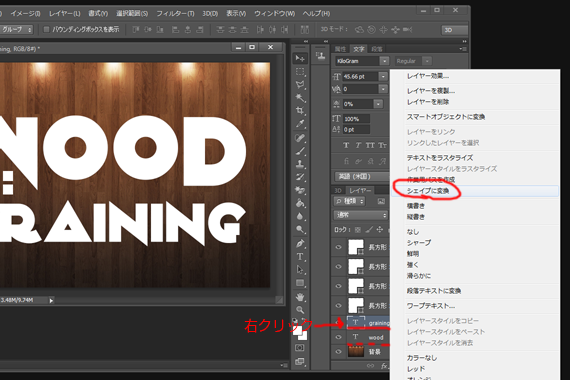Screen dimensions: 570x380
Task: Select the Eyedropper tool
Action: click(x=300, y=124)
